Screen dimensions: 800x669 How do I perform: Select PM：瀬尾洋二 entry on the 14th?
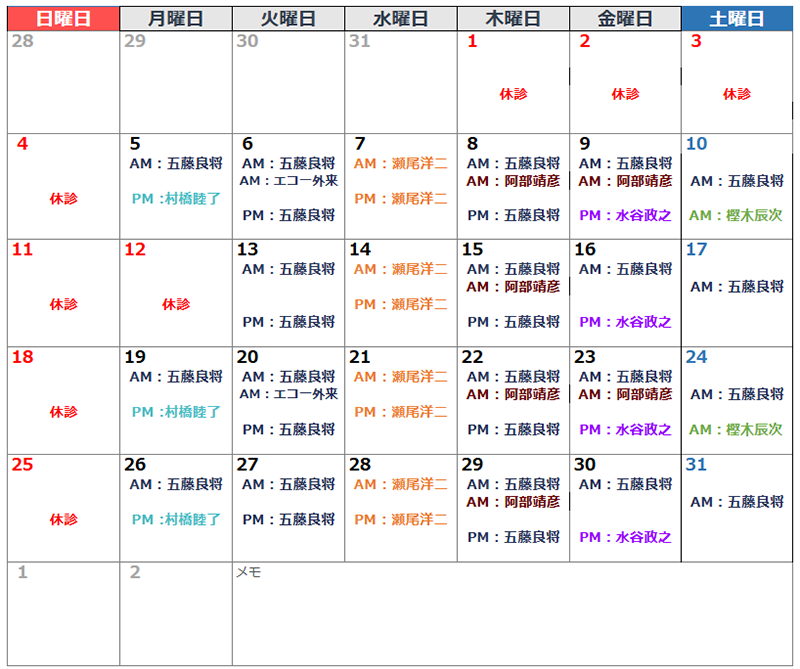pyautogui.click(x=400, y=304)
